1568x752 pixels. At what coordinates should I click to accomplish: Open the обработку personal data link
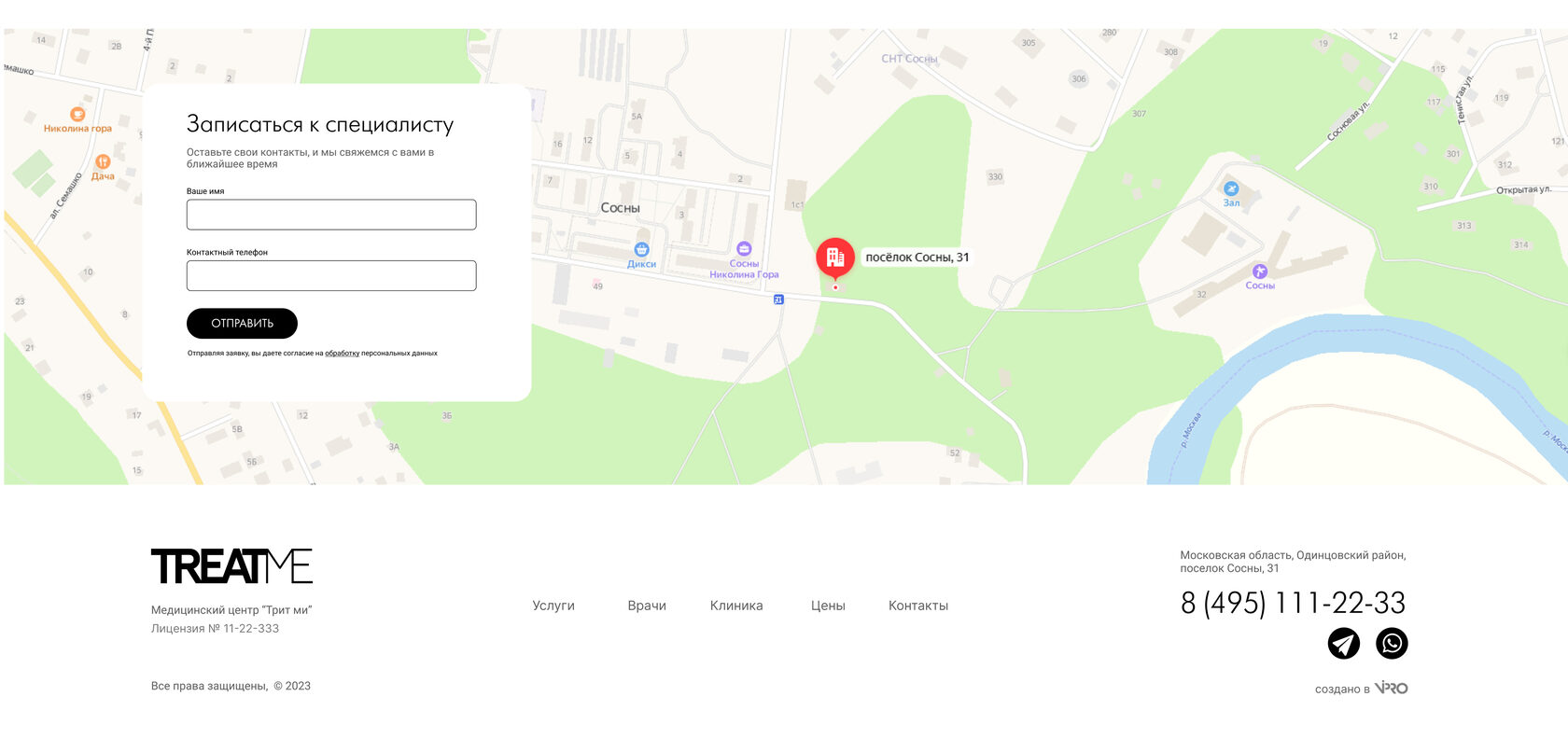point(342,354)
